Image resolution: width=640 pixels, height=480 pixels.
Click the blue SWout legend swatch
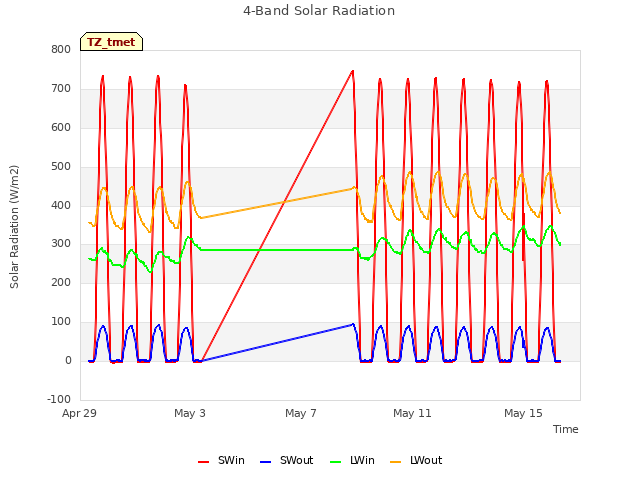point(265,462)
